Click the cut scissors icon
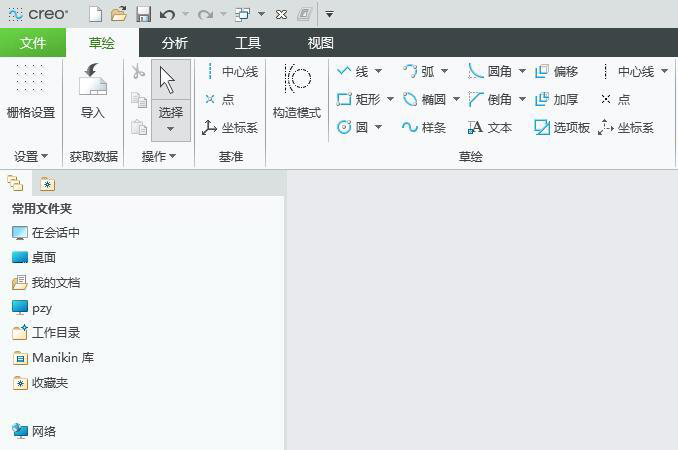Screen dimensions: 678x450 [x=138, y=71]
